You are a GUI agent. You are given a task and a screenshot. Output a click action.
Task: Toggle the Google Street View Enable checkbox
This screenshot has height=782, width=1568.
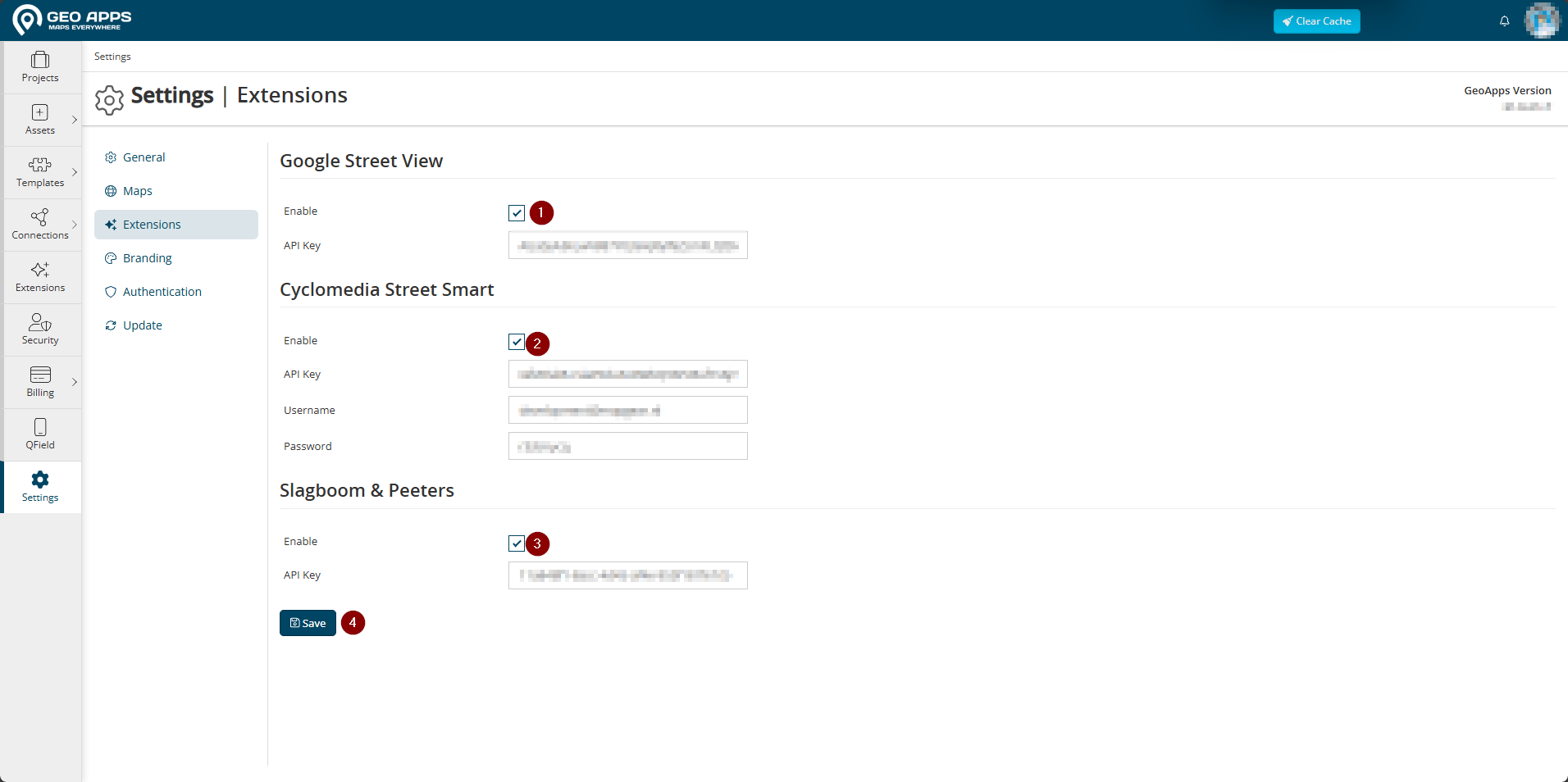pos(517,213)
